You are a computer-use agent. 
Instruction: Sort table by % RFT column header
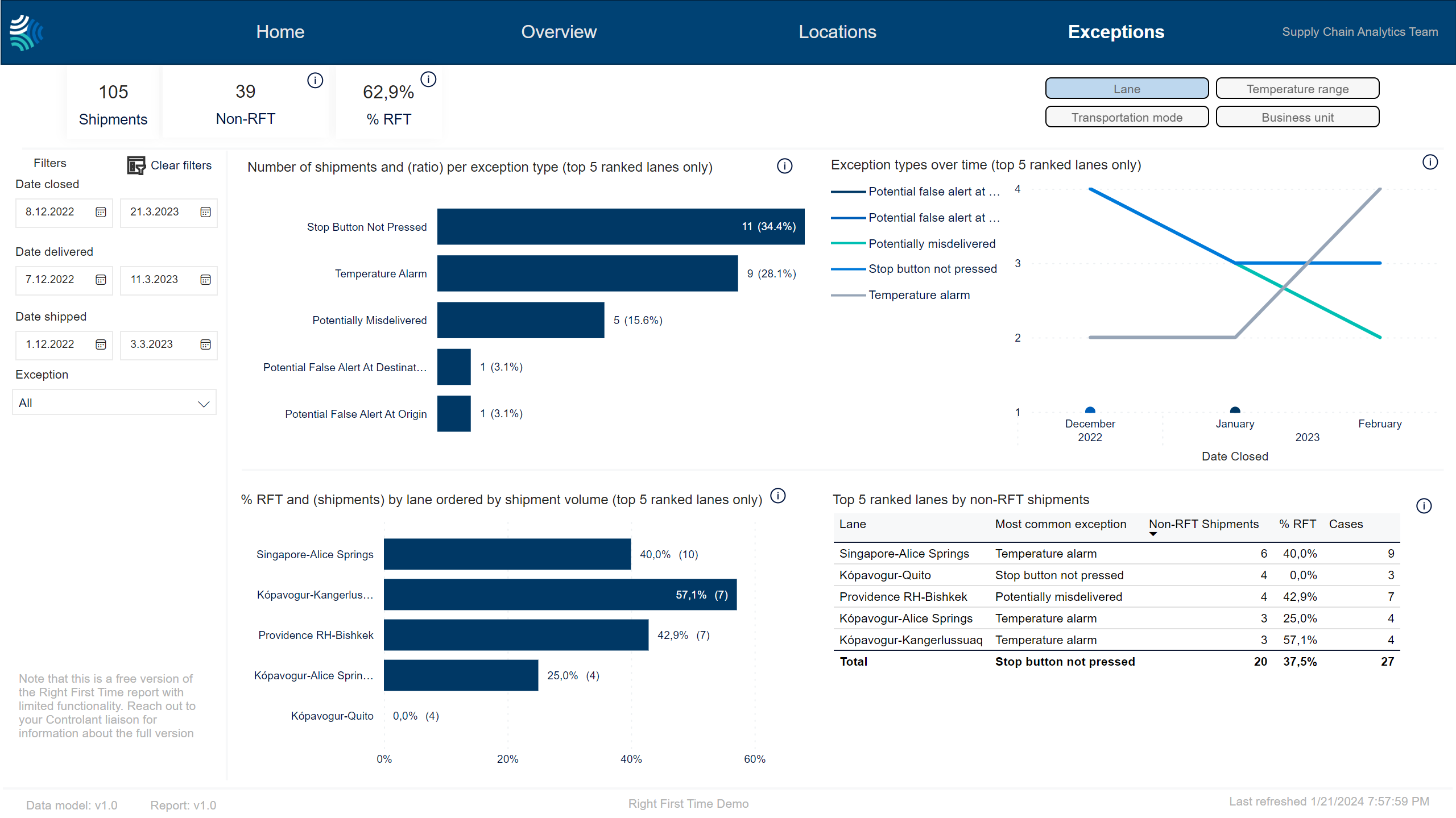[x=1297, y=524]
